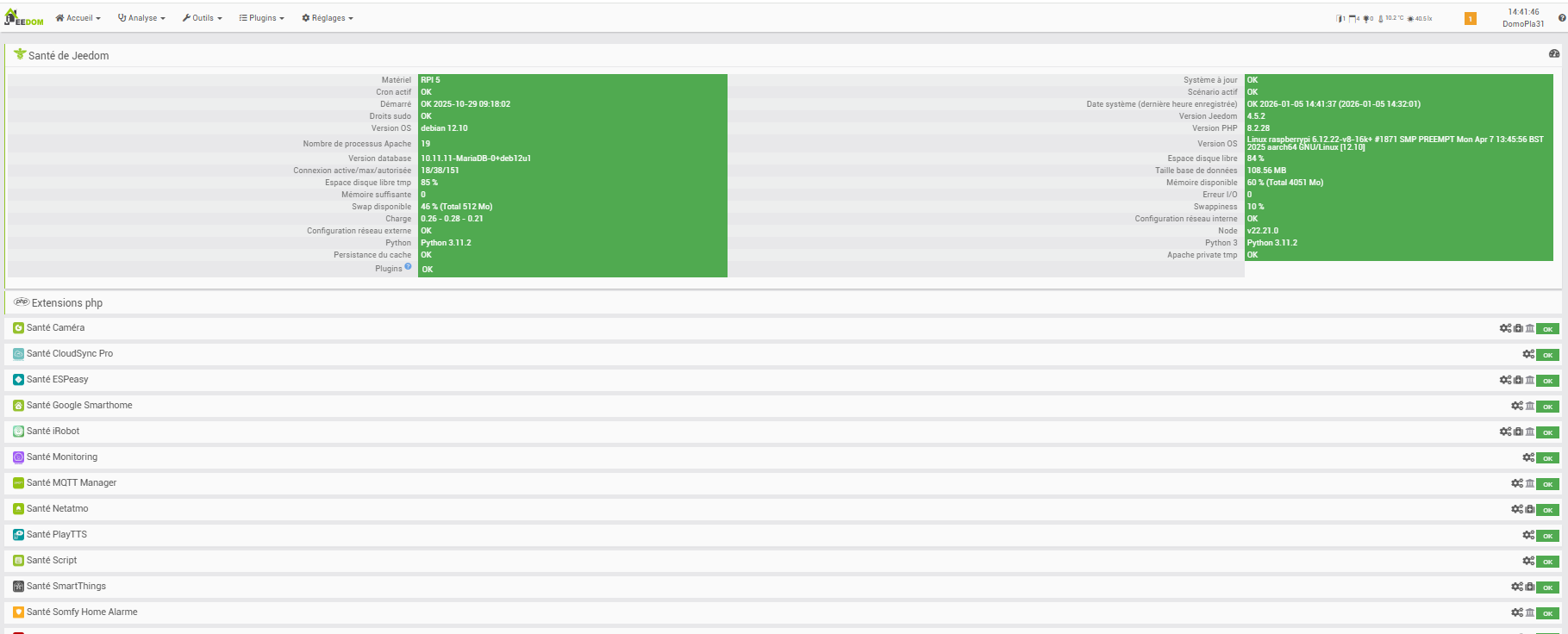Viewport: 1568px width, 634px height.
Task: Click the OK badge on Santé Somfy Home Alarme row
Action: pos(1548,613)
